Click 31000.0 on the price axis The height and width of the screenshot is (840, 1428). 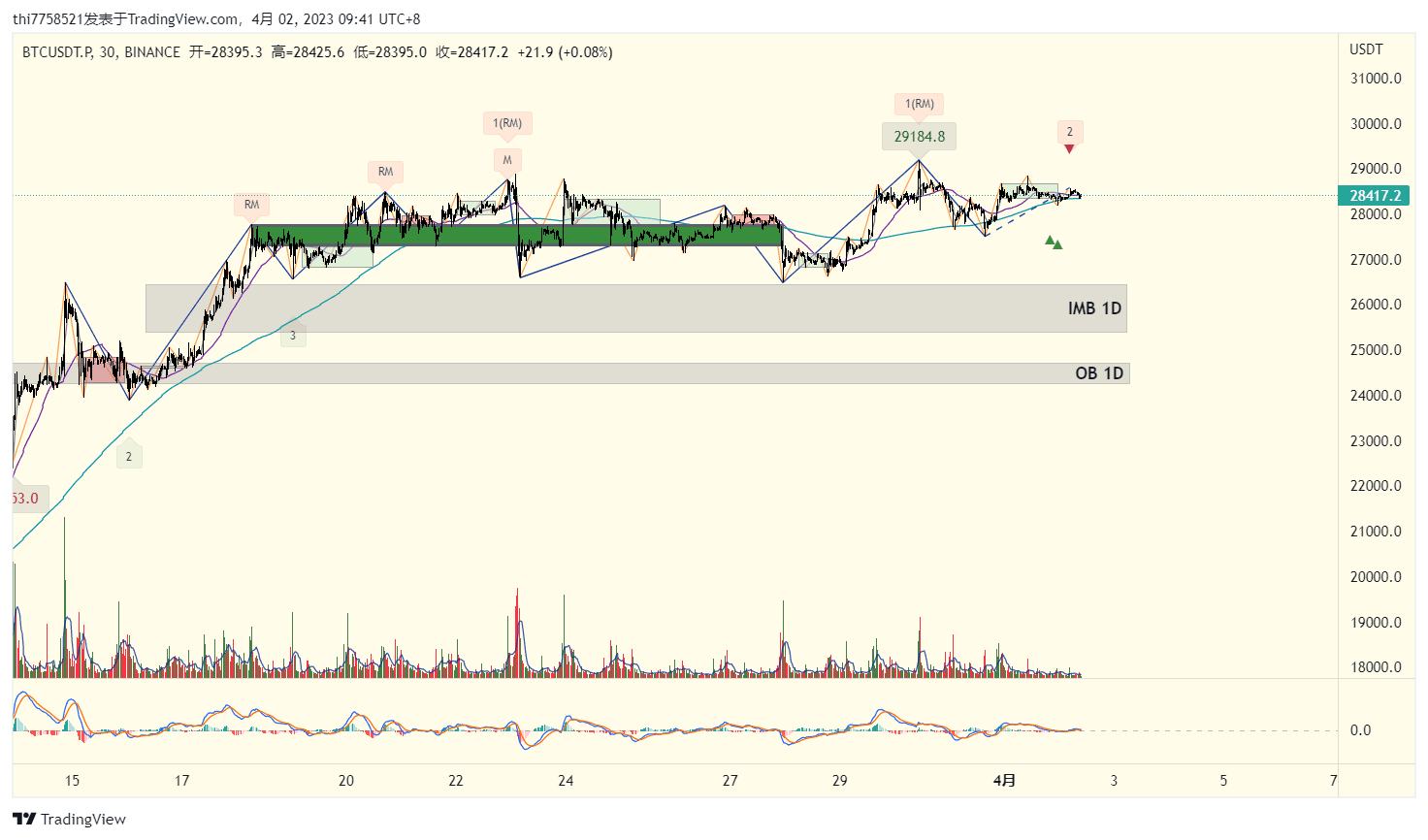1376,79
